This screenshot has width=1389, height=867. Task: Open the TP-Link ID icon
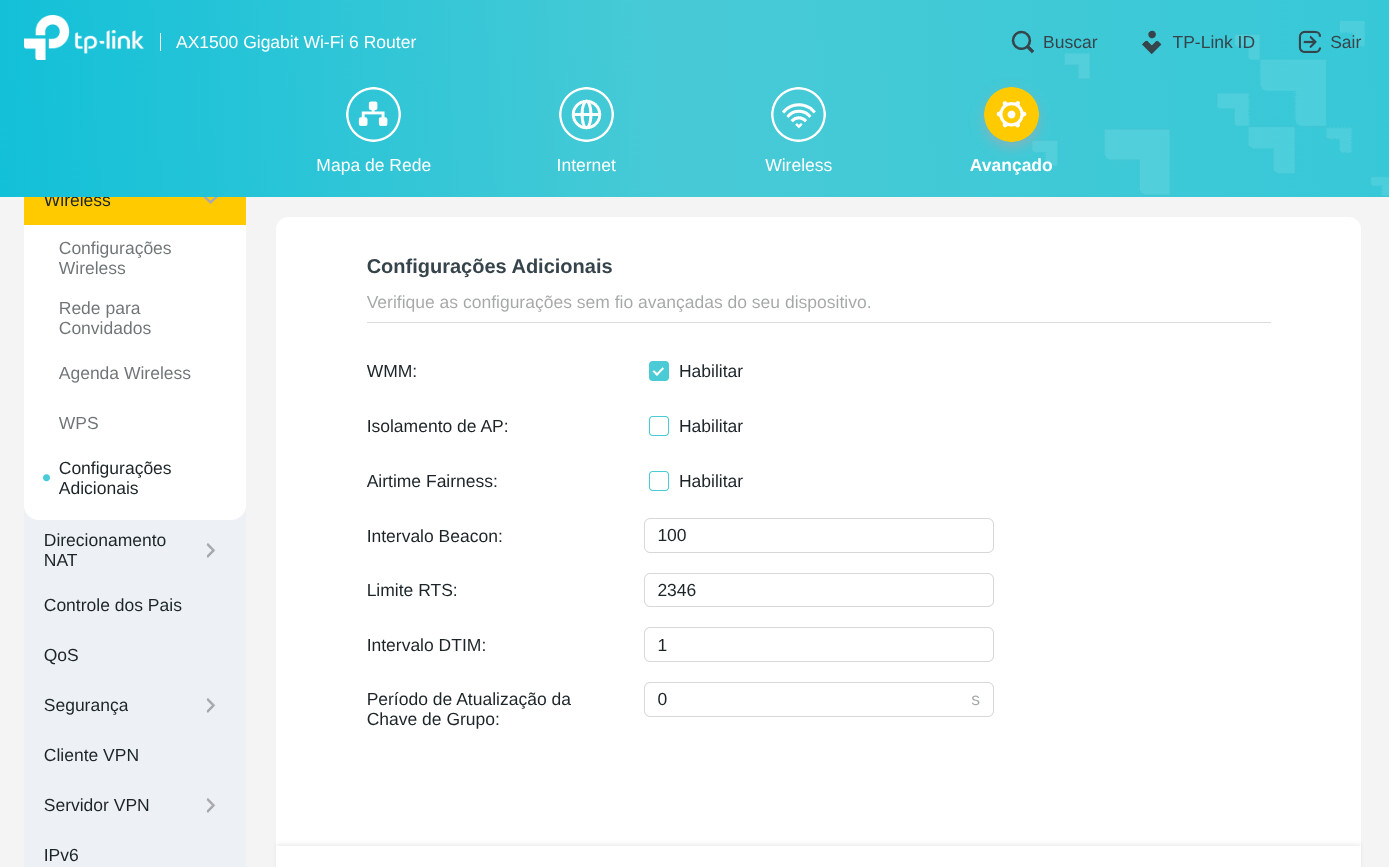coord(1152,42)
